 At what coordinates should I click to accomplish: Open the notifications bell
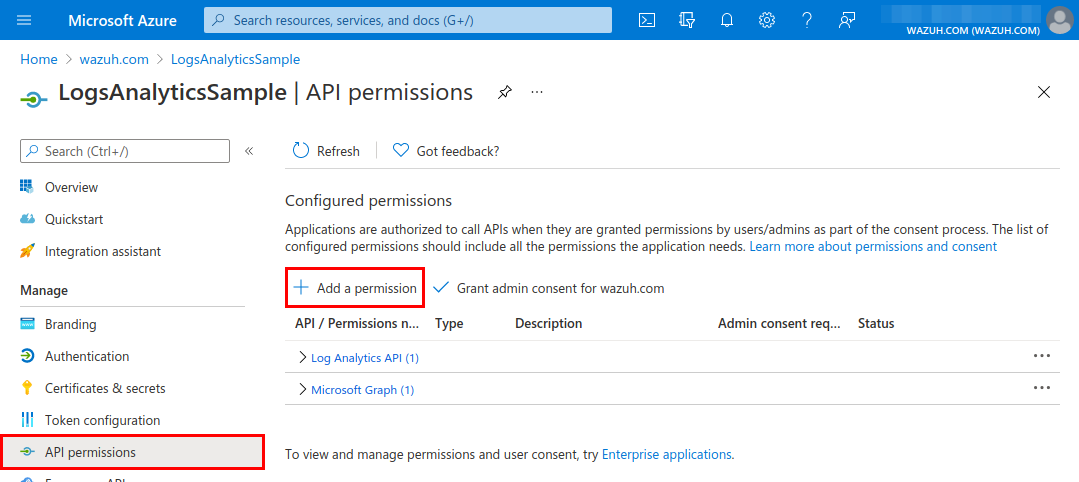pos(727,20)
